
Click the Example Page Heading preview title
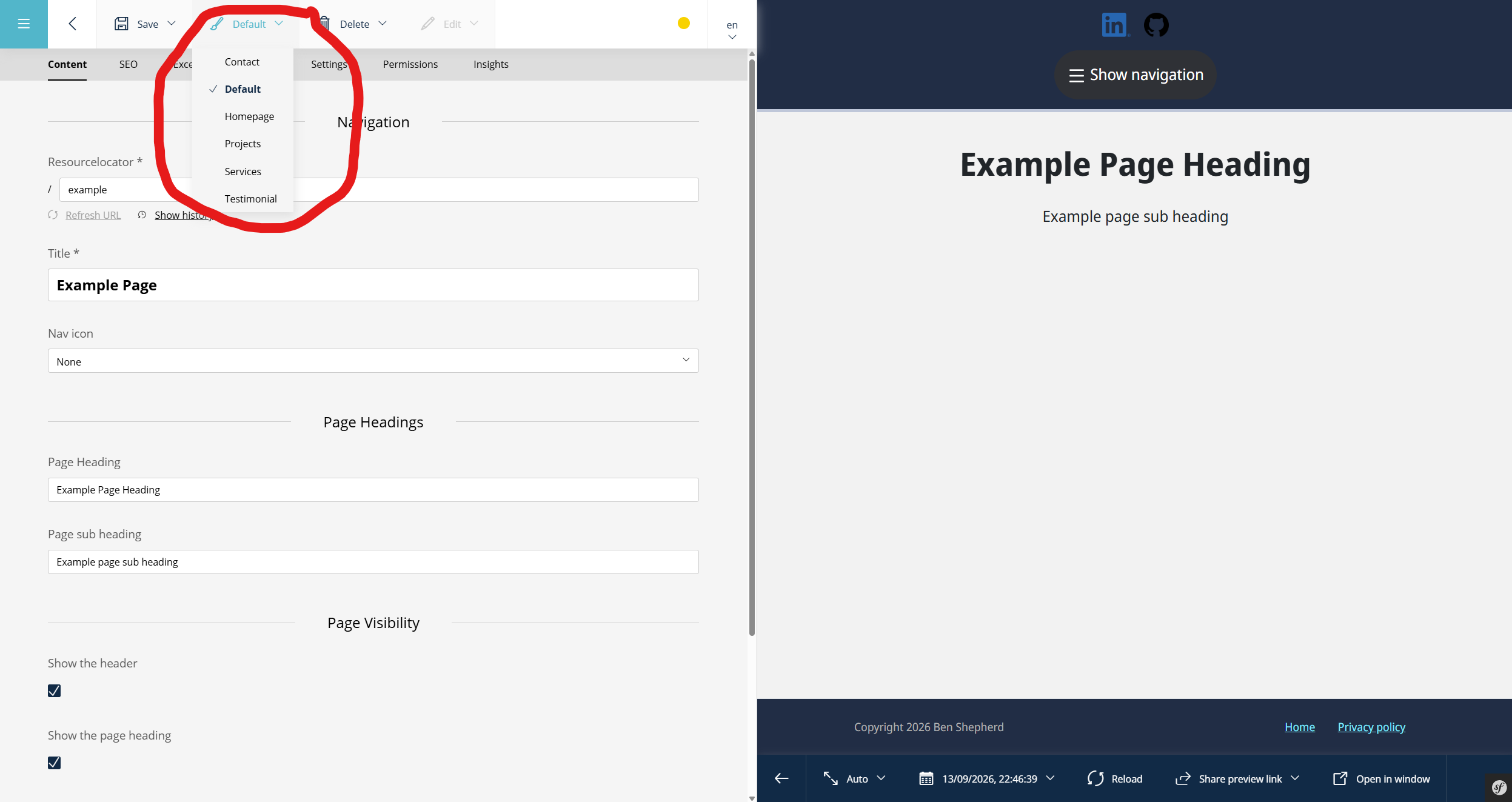[1135, 165]
